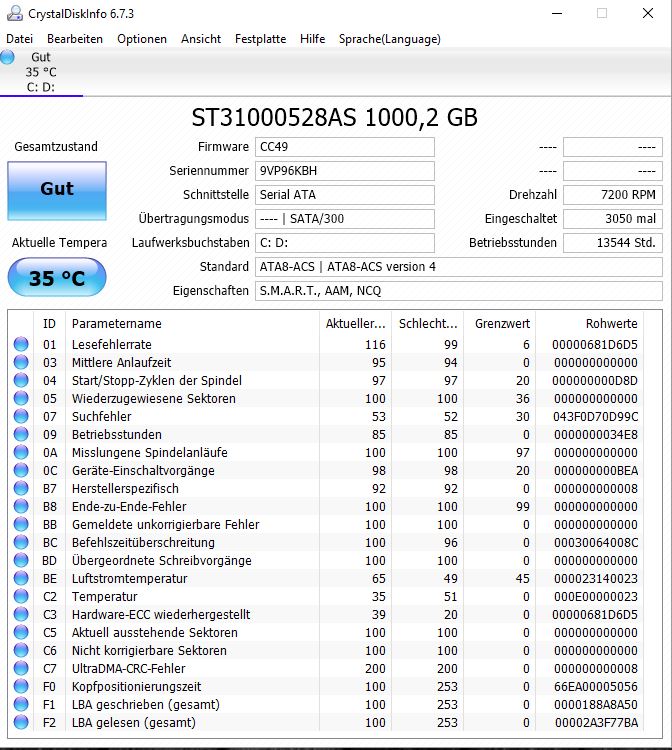Click the Parametername column header
The height and width of the screenshot is (750, 672).
pos(192,324)
